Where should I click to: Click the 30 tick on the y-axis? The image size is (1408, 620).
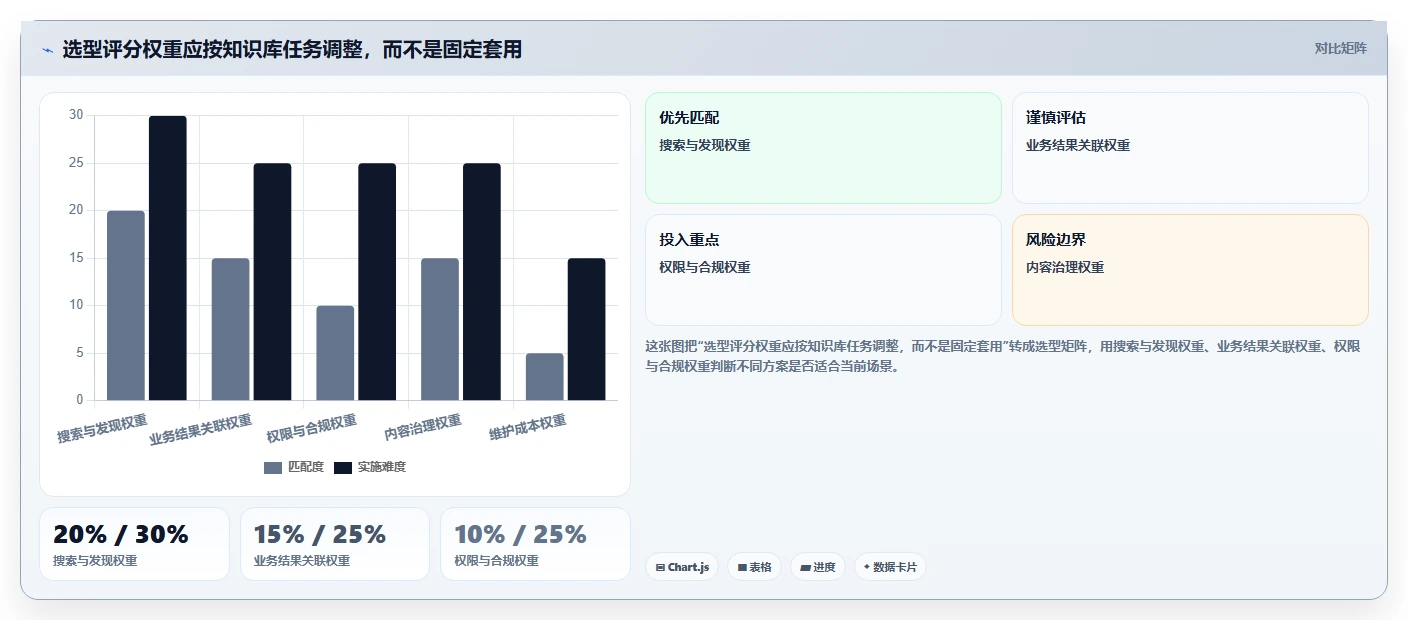[77, 115]
